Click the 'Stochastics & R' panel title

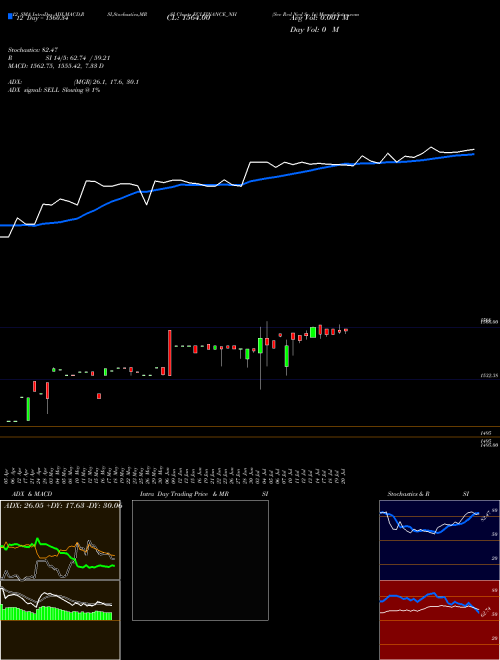tap(408, 494)
